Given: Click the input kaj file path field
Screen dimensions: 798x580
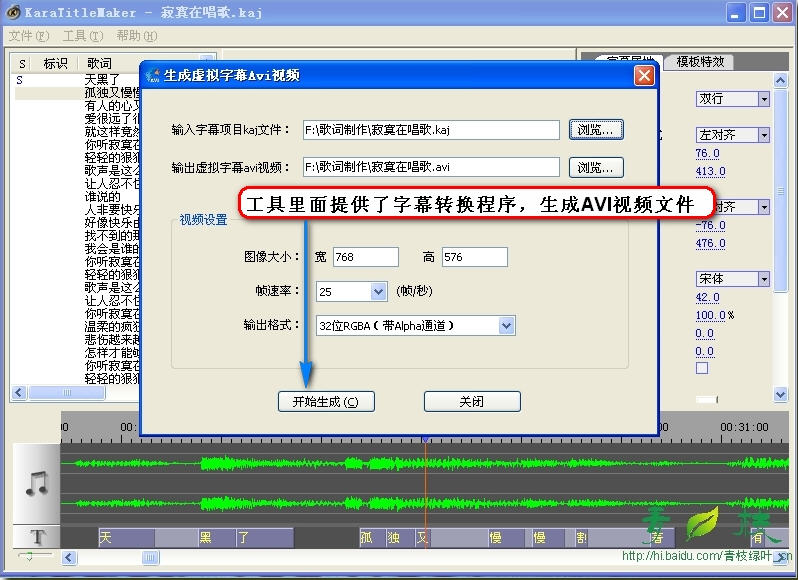Looking at the screenshot, I should (x=431, y=130).
